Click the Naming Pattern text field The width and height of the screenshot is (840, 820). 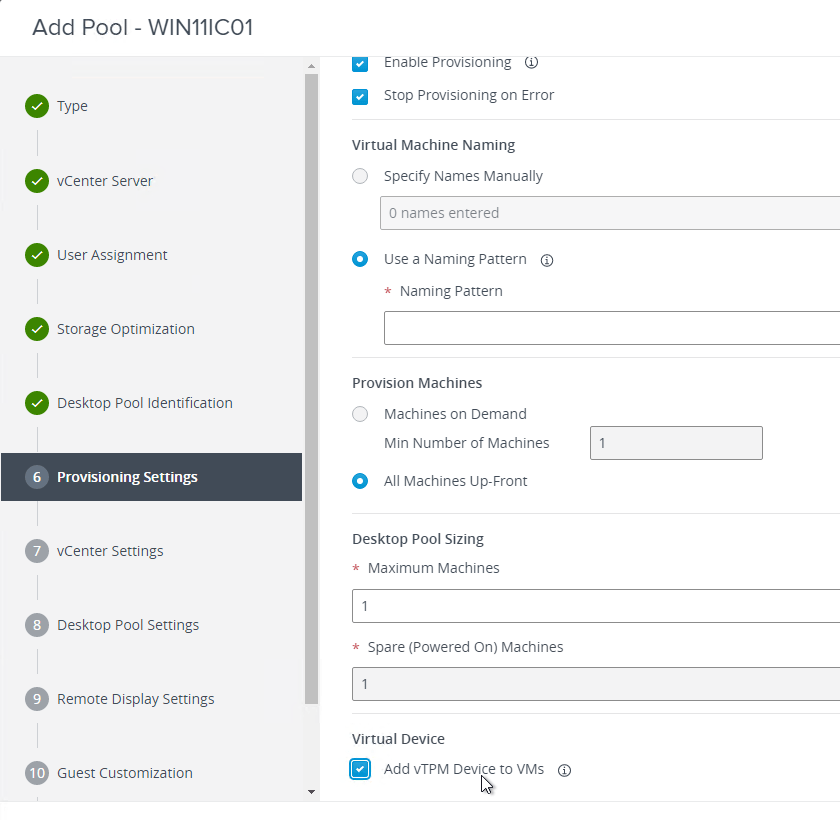612,328
